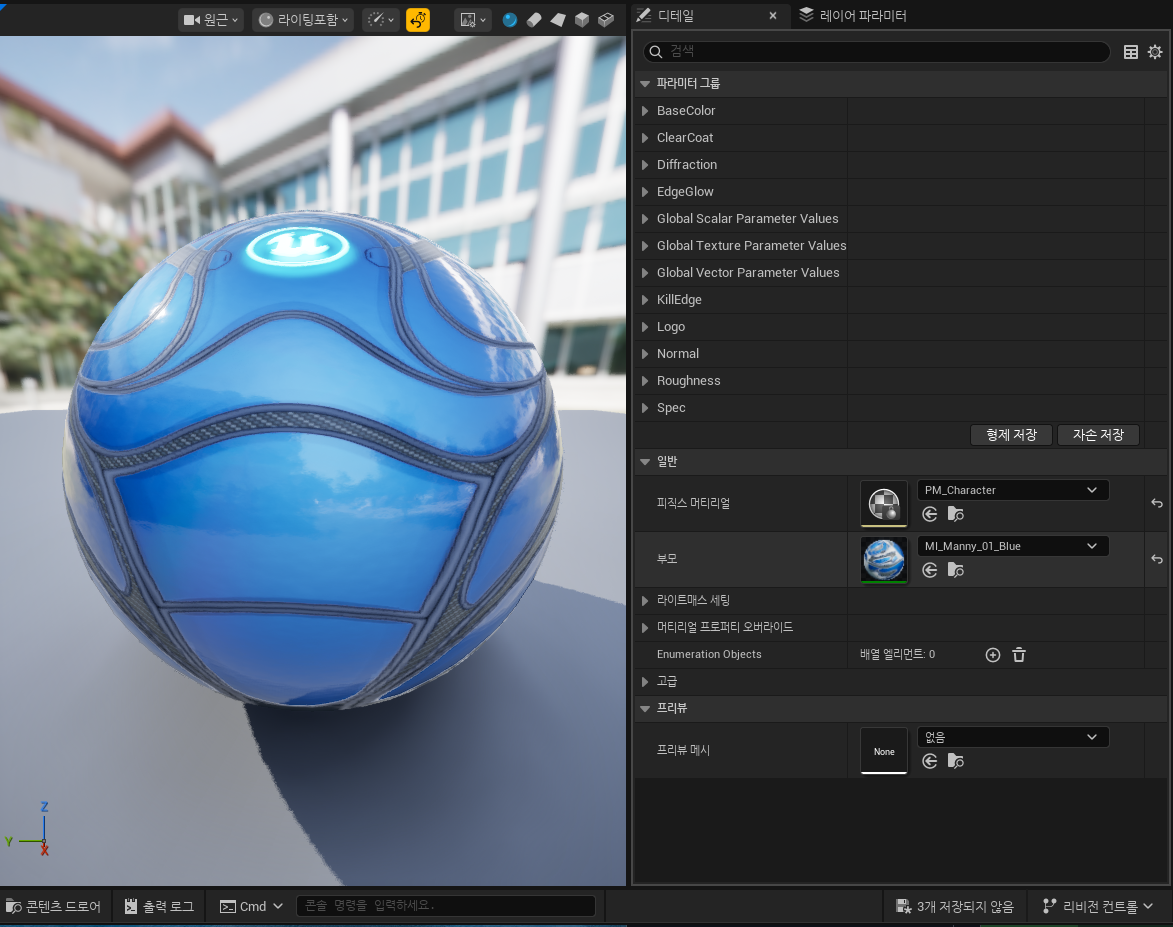The image size is (1173, 927).
Task: Expand the ClearCoat parameter group
Action: pyautogui.click(x=645, y=138)
